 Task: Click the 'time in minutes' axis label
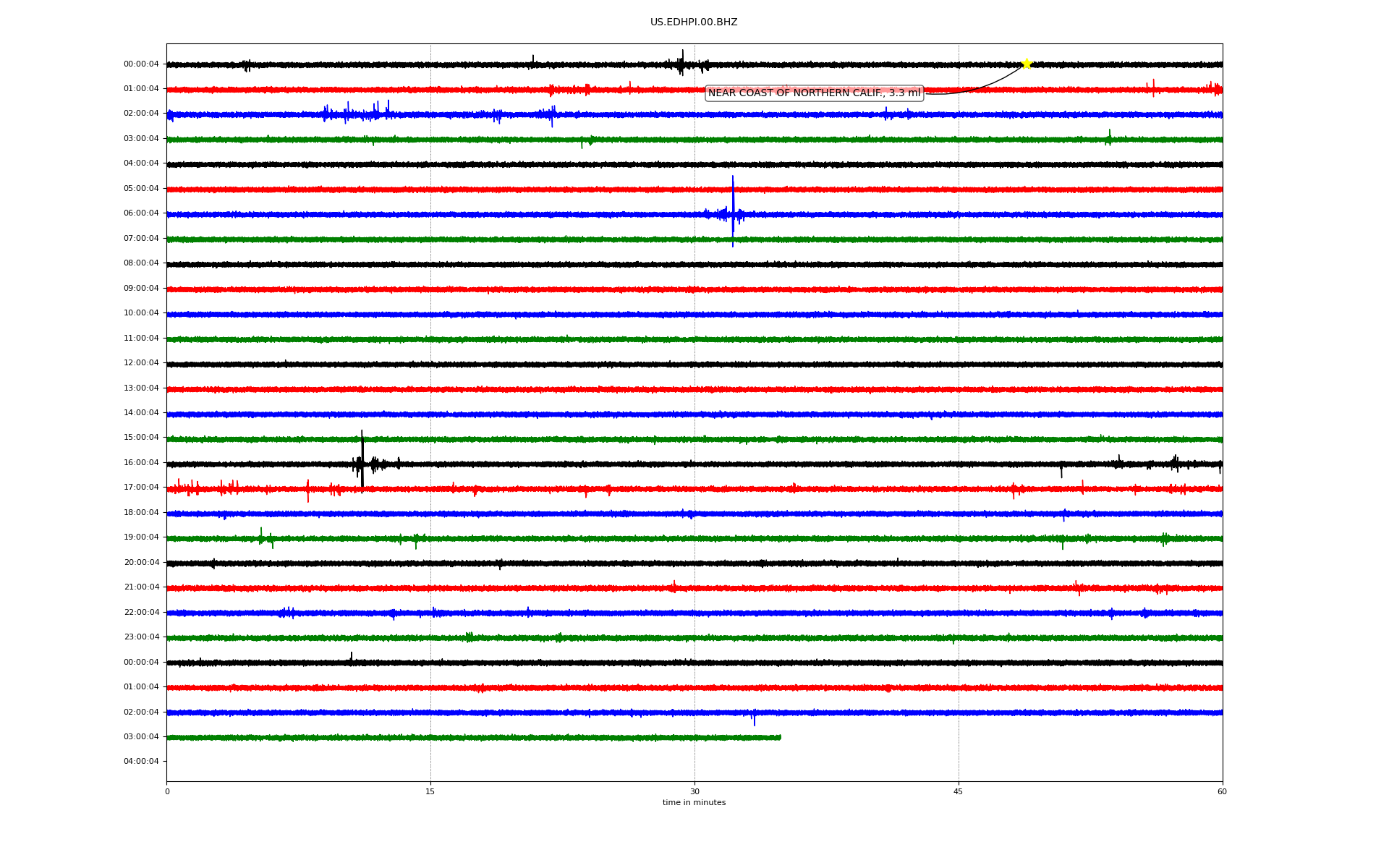click(694, 803)
